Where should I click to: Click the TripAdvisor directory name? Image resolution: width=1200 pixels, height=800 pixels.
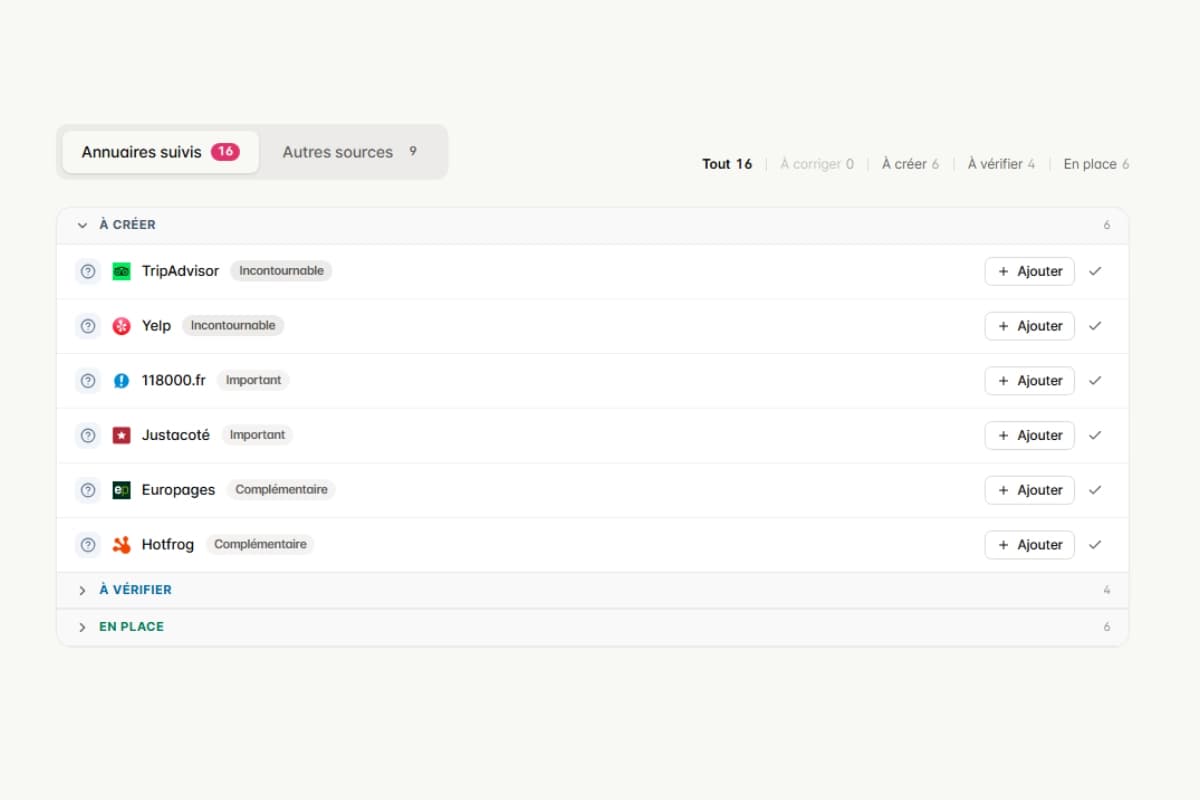pos(180,271)
